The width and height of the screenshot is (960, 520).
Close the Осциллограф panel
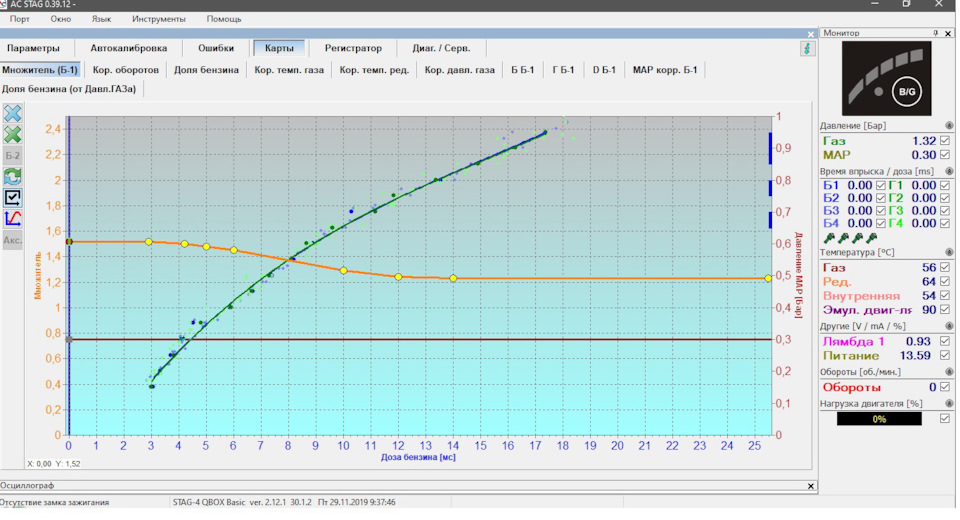[x=811, y=486]
